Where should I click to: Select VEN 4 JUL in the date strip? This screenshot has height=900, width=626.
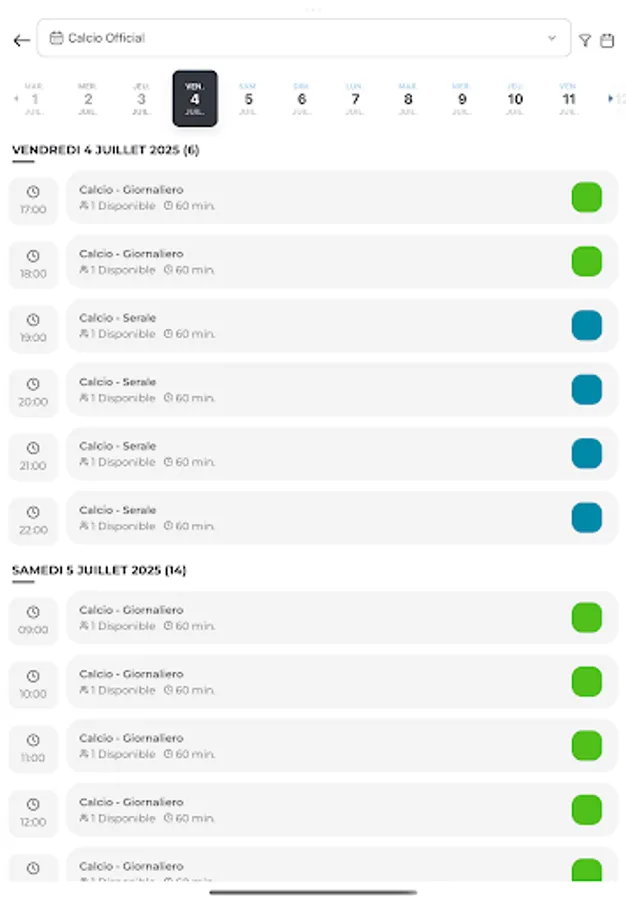click(195, 99)
